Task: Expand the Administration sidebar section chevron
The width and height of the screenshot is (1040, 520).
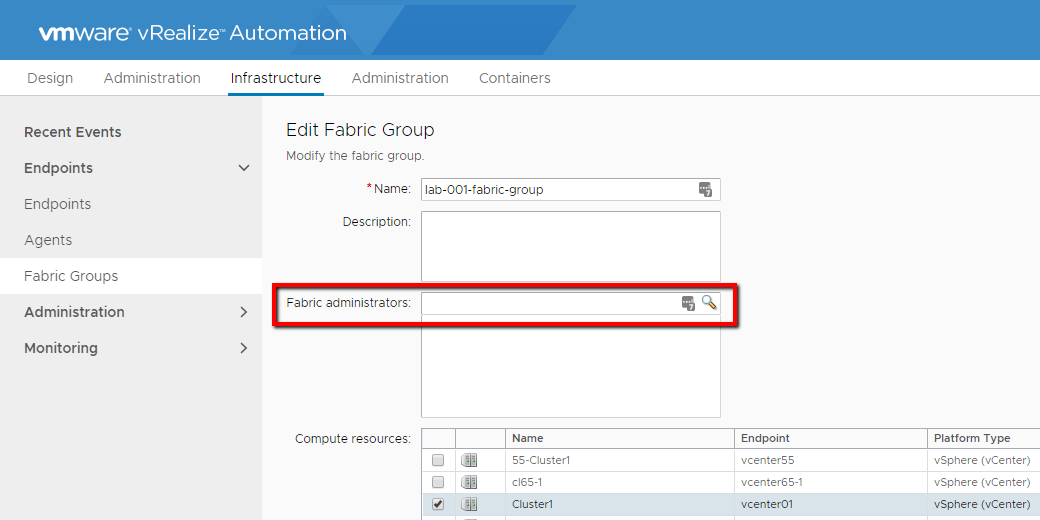Action: [243, 312]
